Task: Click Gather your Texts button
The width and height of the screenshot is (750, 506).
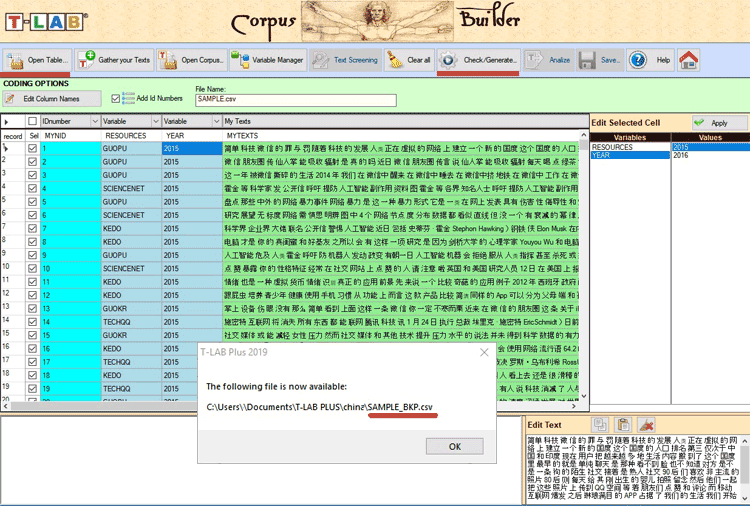Action: 114,60
